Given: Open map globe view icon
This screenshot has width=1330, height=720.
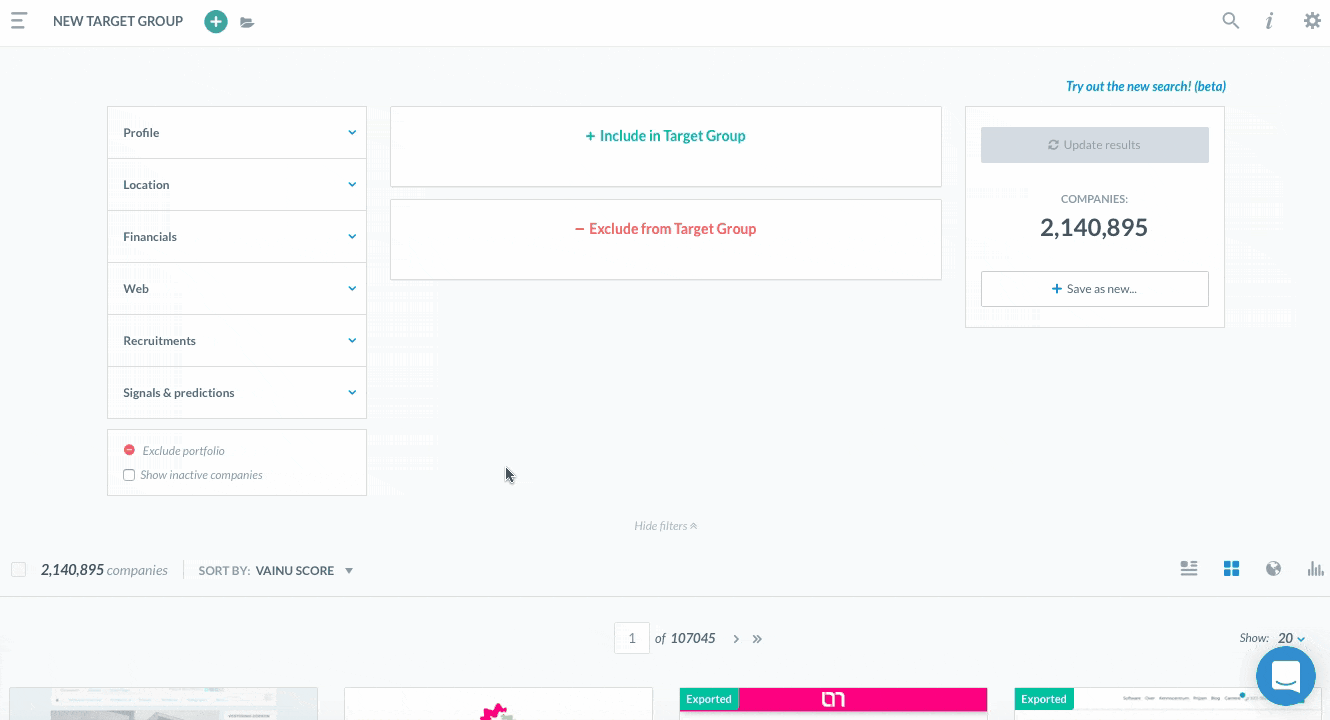Looking at the screenshot, I should pos(1273,569).
